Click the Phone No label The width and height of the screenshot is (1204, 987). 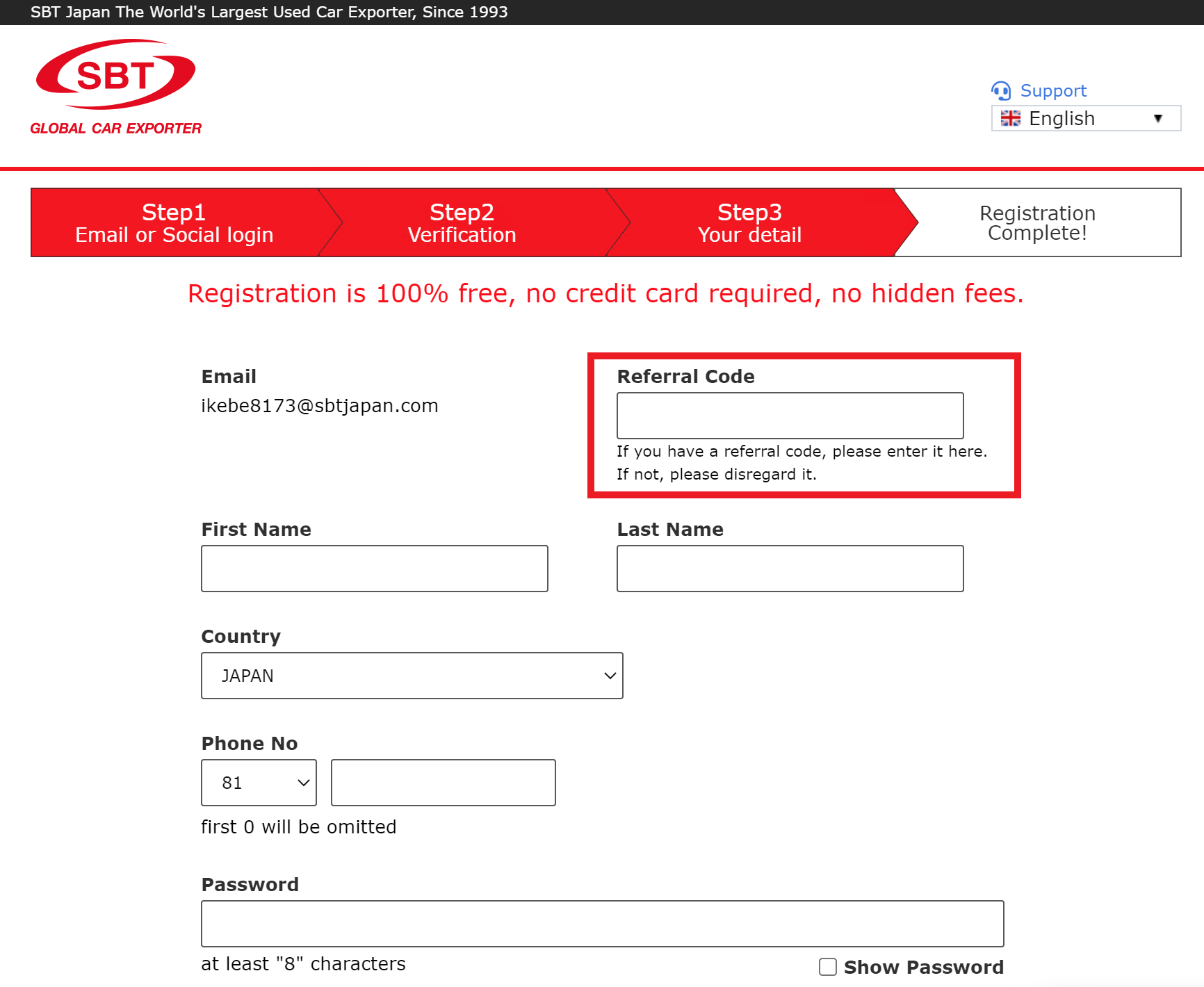tap(250, 744)
